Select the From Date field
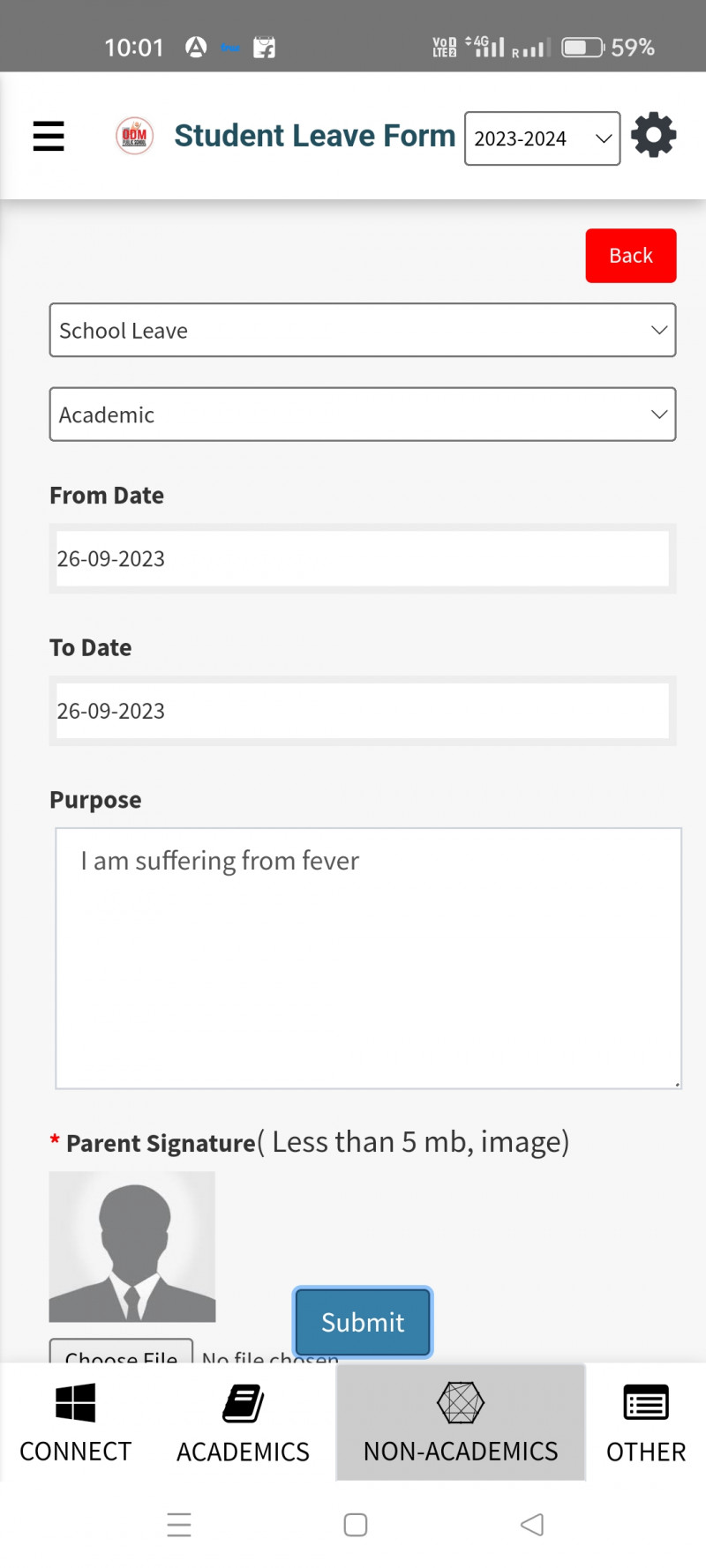This screenshot has height=1568, width=706. (363, 558)
